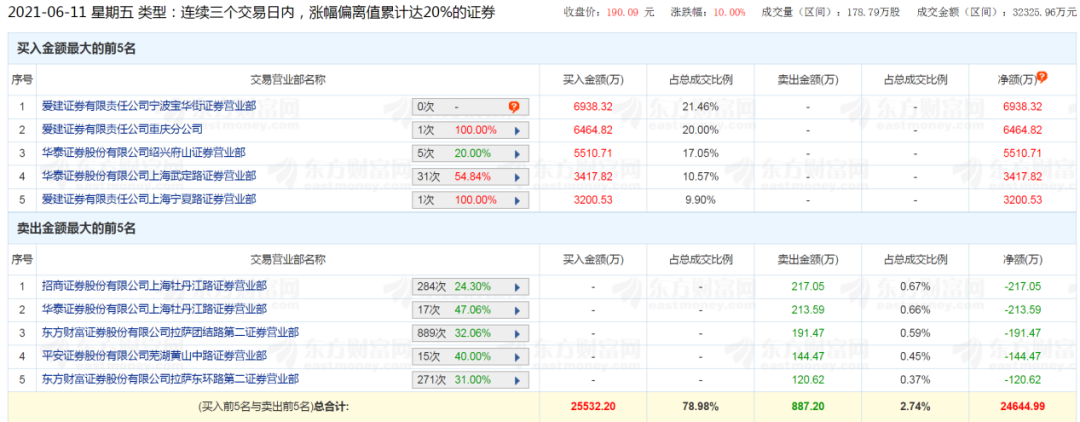Expand stats arrow for 华泰证券上海武定路 buyer
Screen dimensions: 1080x422
point(517,176)
